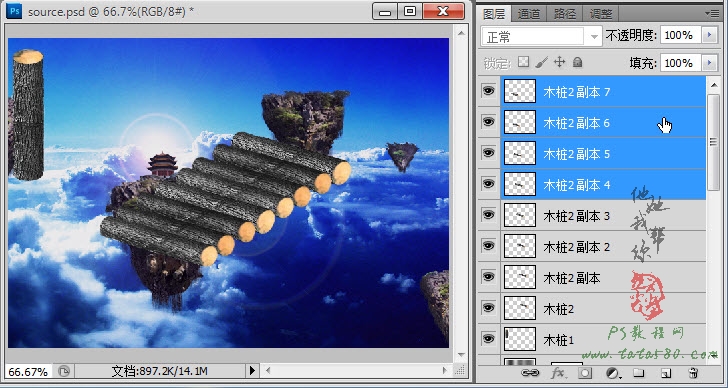This screenshot has width=728, height=388.
Task: Click thumbnail of 木桩2 layer
Action: pyautogui.click(x=520, y=308)
